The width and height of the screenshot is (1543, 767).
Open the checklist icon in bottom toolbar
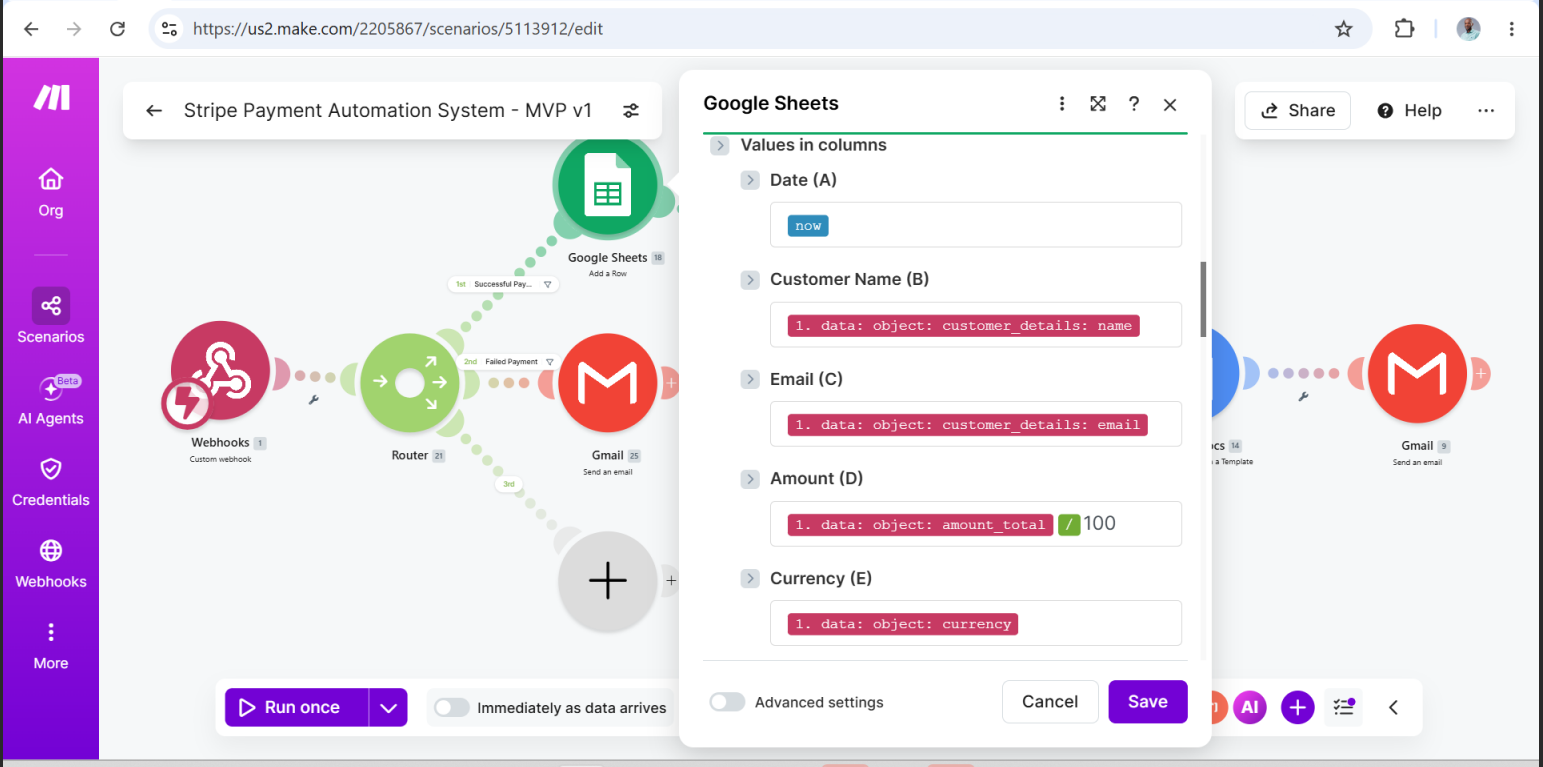click(x=1344, y=708)
